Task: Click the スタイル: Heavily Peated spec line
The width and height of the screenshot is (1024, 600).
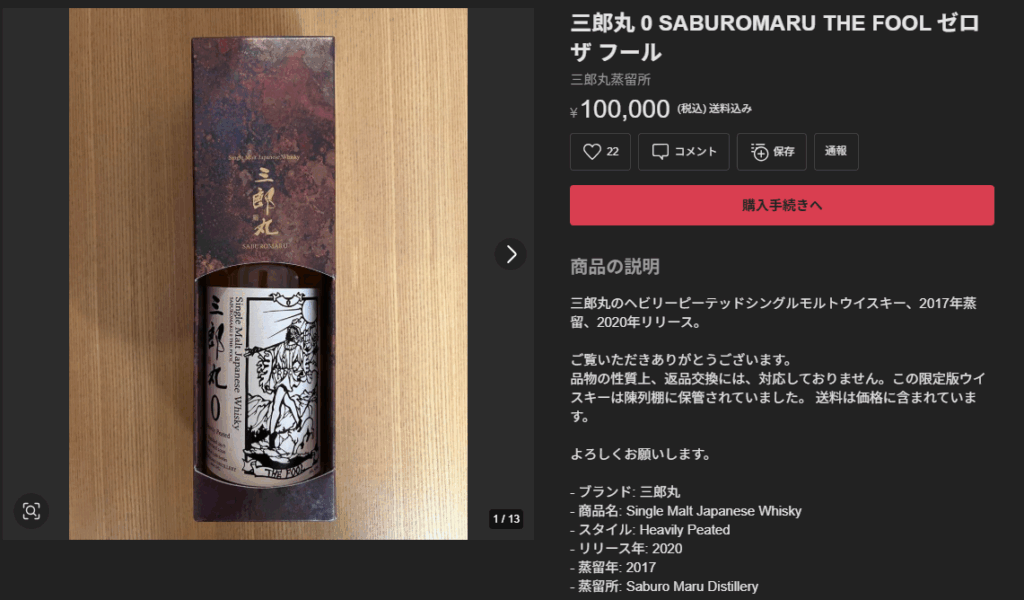Action: point(650,529)
